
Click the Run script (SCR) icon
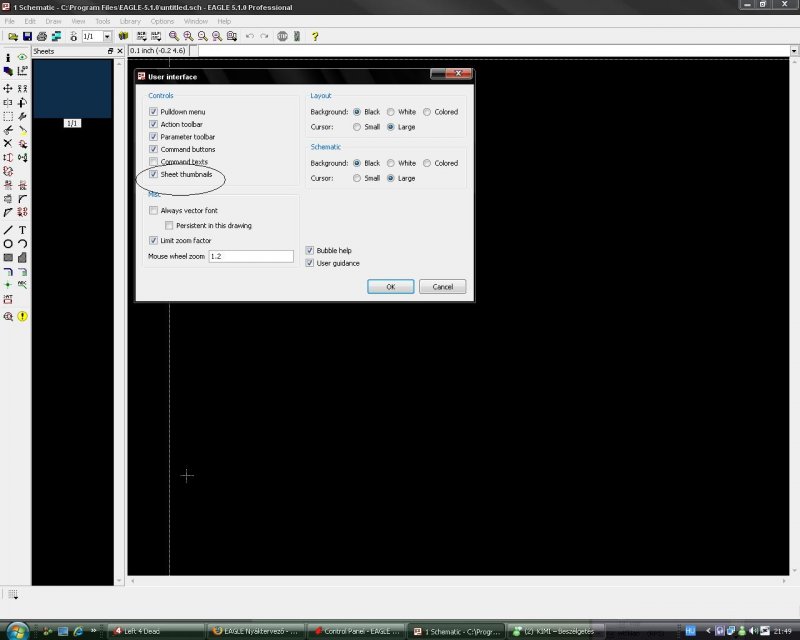point(141,36)
